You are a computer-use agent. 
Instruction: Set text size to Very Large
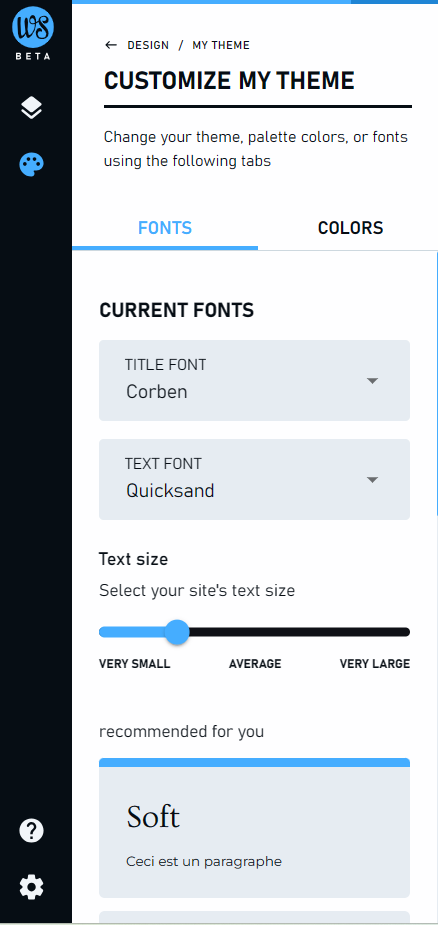tap(375, 664)
